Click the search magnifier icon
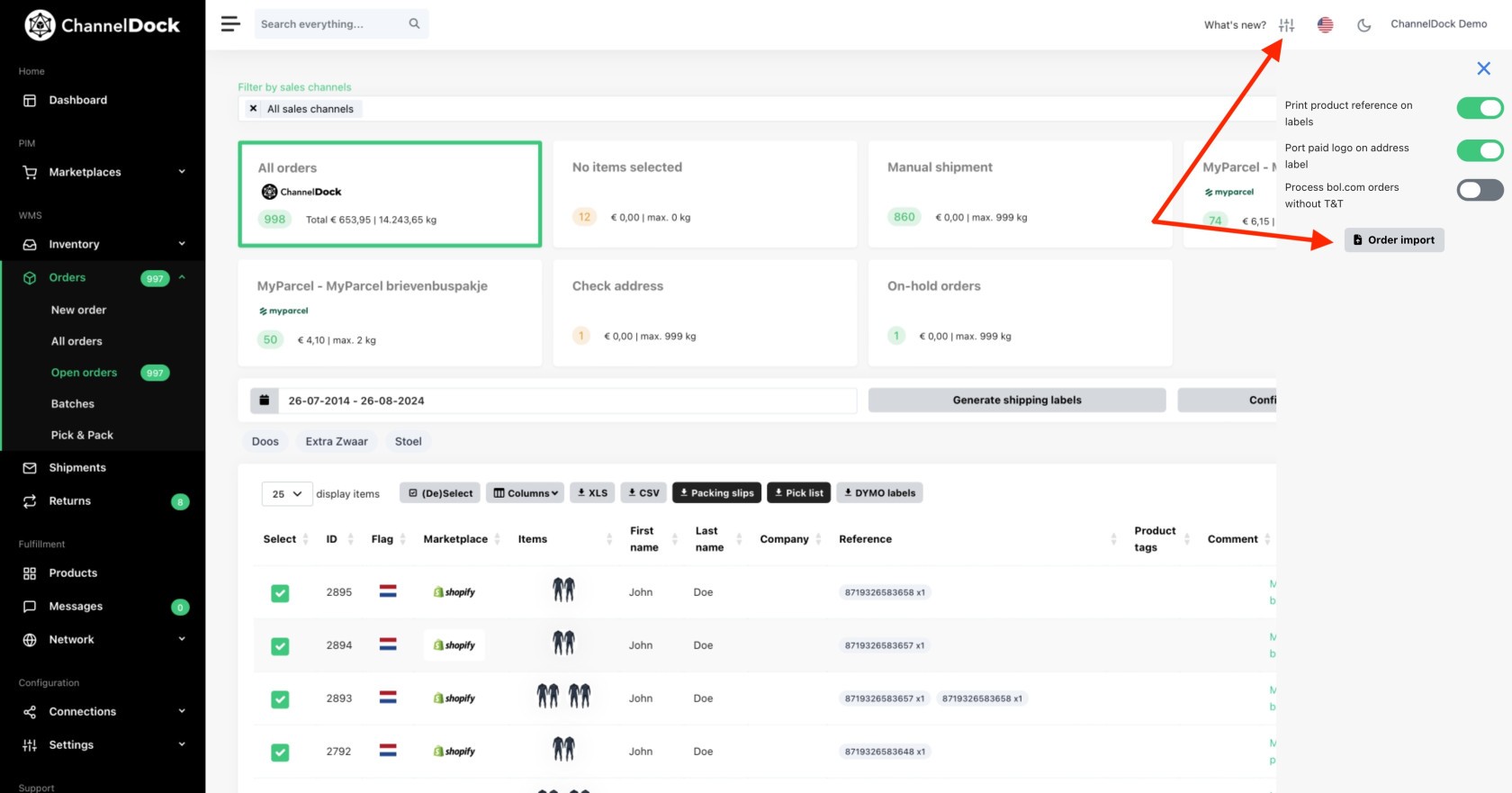Screen dimensions: 1512x793 click(x=414, y=24)
